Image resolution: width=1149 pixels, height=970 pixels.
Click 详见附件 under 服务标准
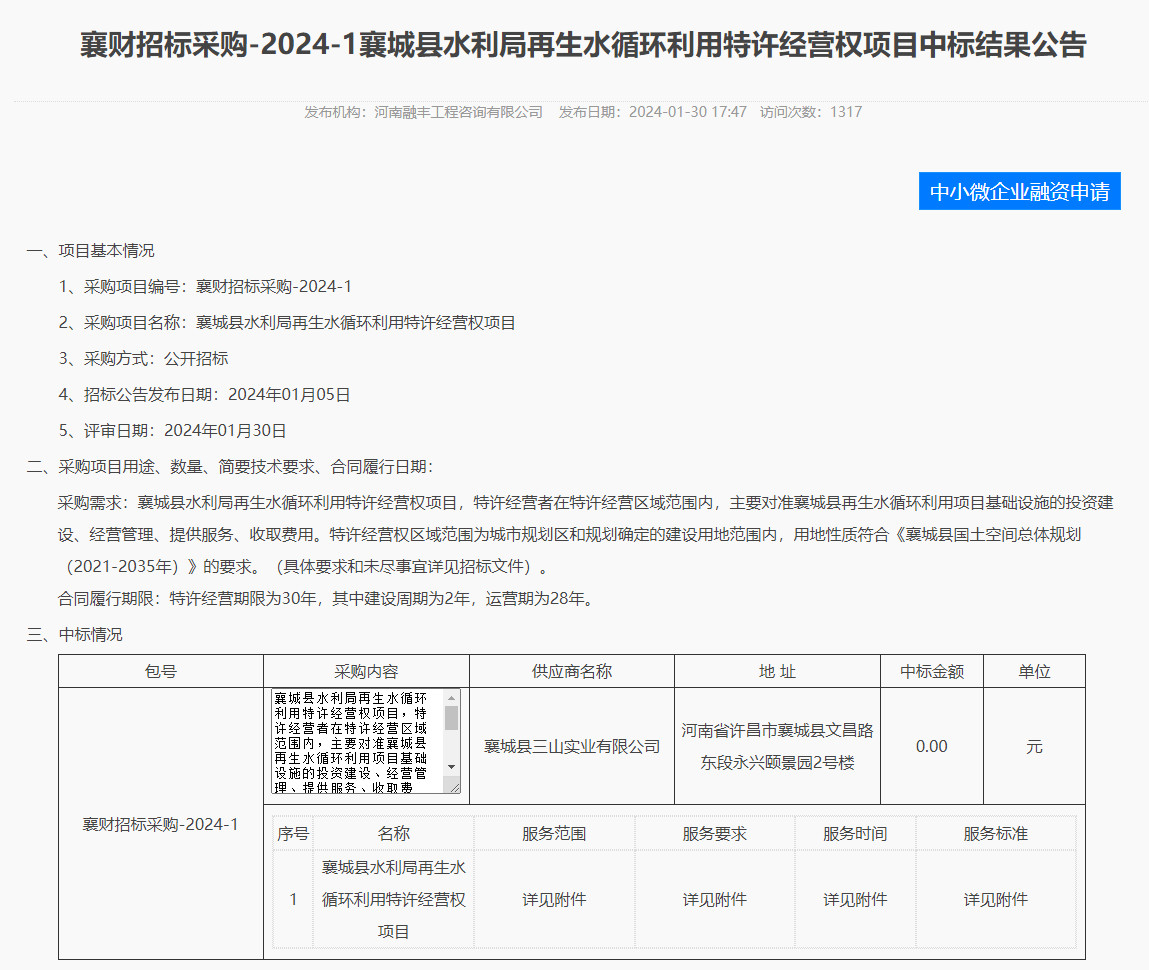pyautogui.click(x=996, y=900)
